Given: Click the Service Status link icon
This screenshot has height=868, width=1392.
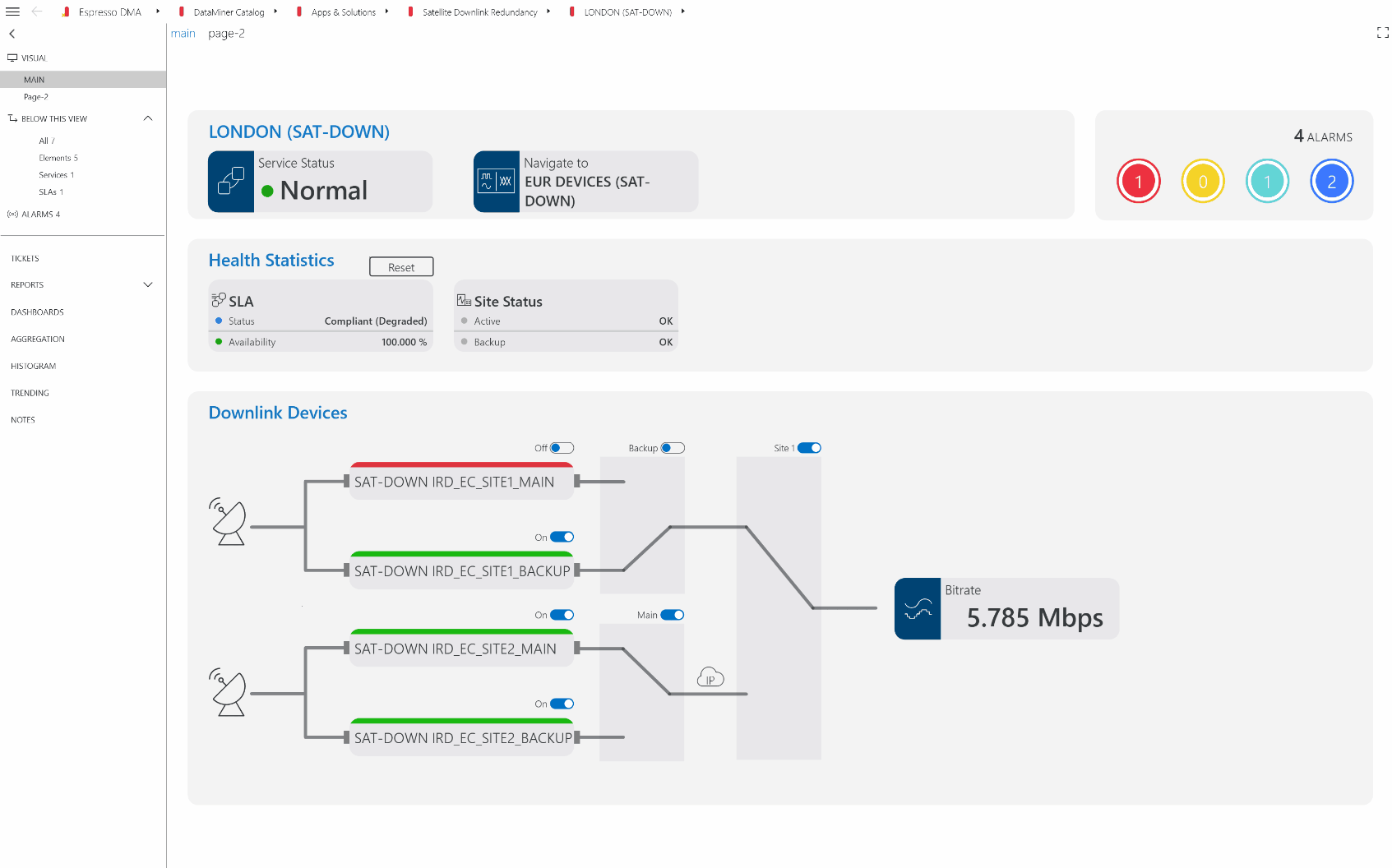Looking at the screenshot, I should tap(231, 182).
